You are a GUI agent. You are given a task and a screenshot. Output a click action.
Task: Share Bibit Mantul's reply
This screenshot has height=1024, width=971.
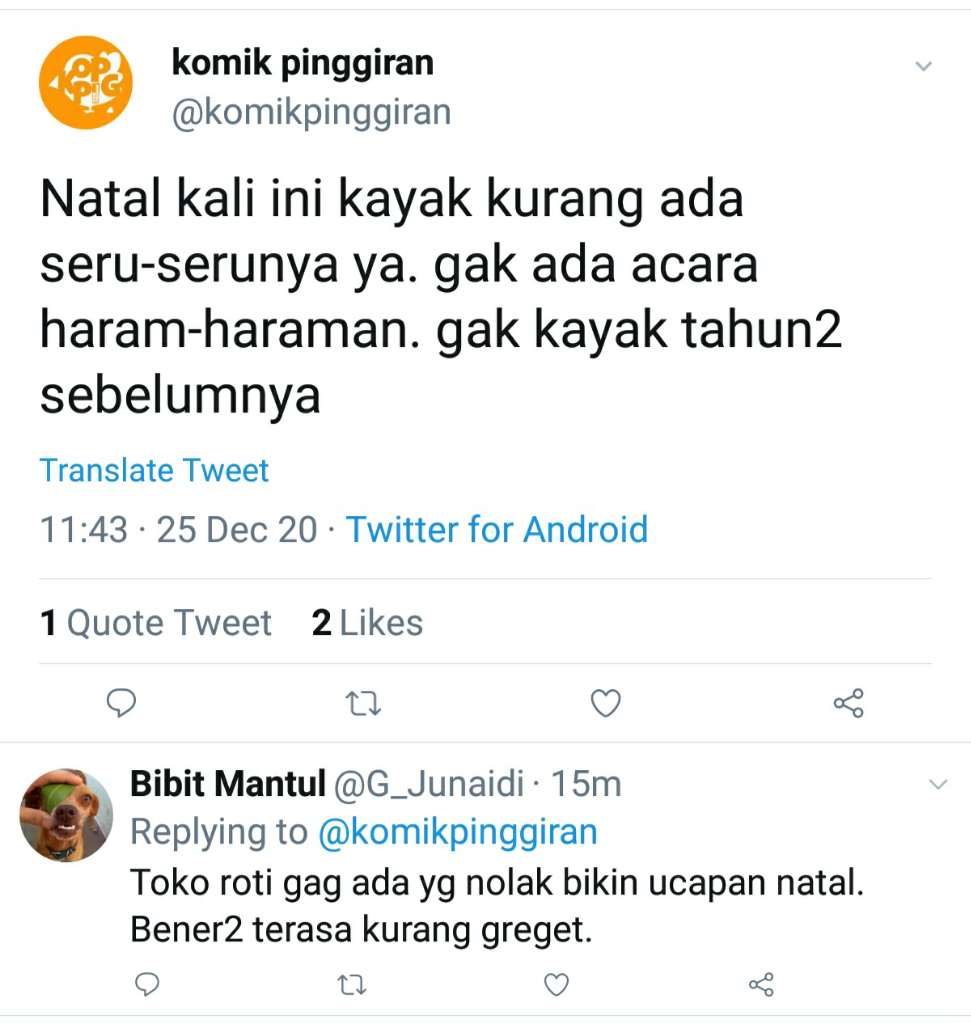[x=761, y=985]
